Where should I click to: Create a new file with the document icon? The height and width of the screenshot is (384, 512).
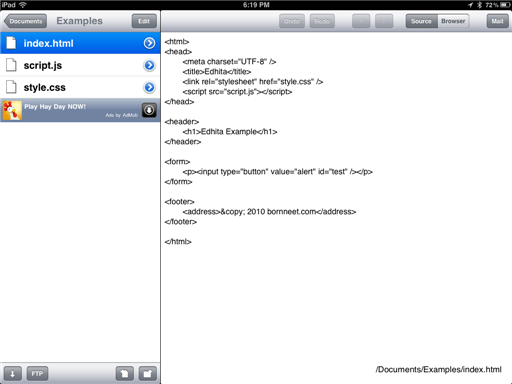click(125, 374)
